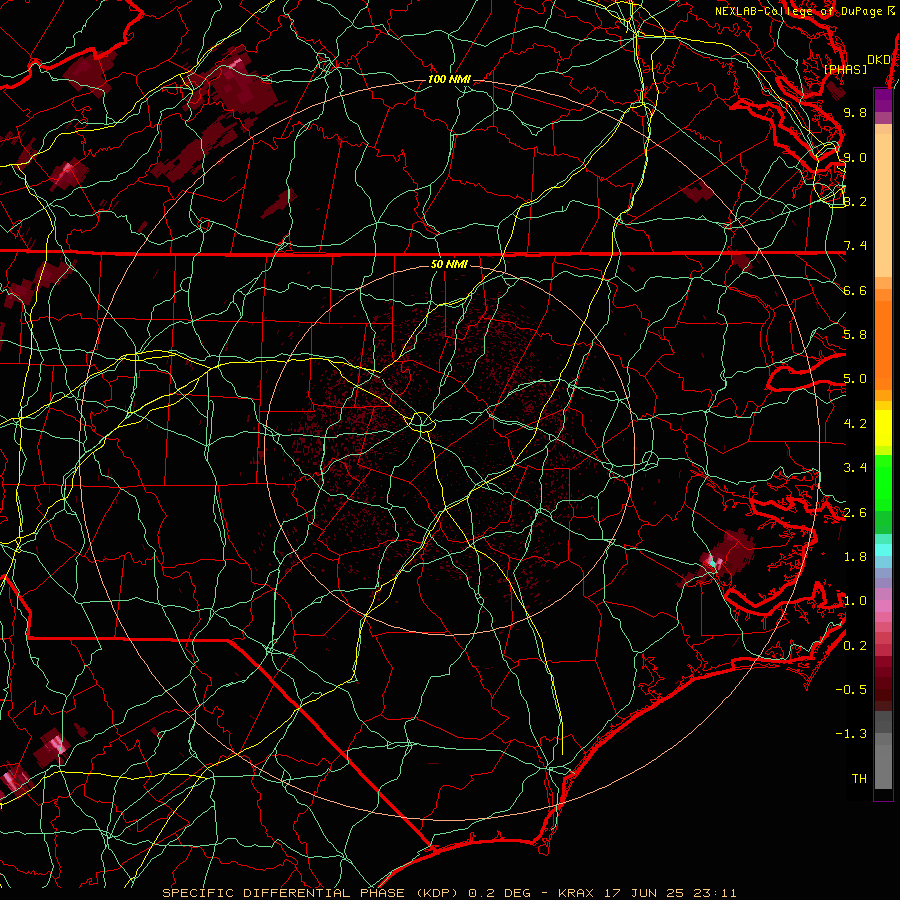Click the 6.6 scale label
This screenshot has width=900, height=900.
pyautogui.click(x=855, y=290)
